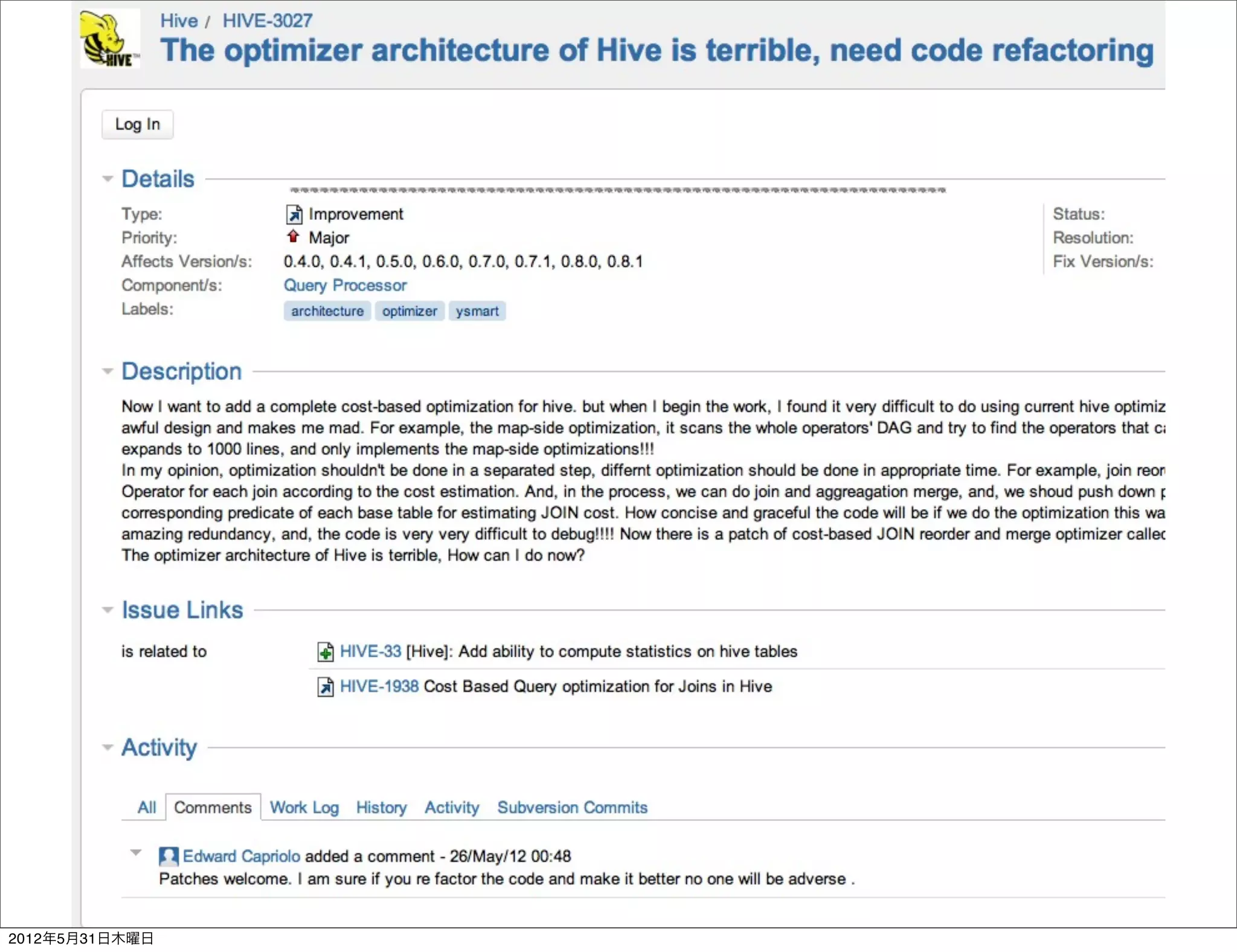Open the Work Log tab
The height and width of the screenshot is (952, 1237).
pyautogui.click(x=304, y=808)
